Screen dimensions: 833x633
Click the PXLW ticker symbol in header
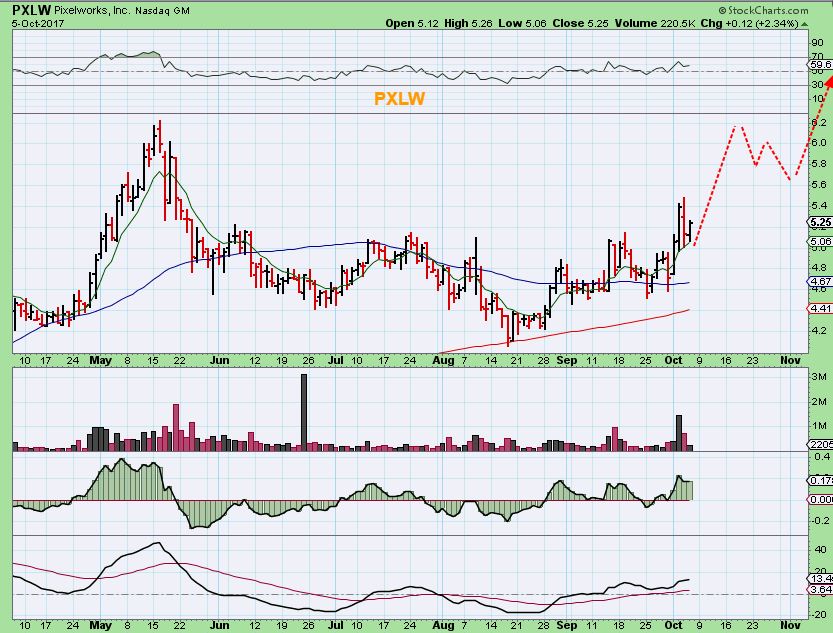(x=31, y=10)
